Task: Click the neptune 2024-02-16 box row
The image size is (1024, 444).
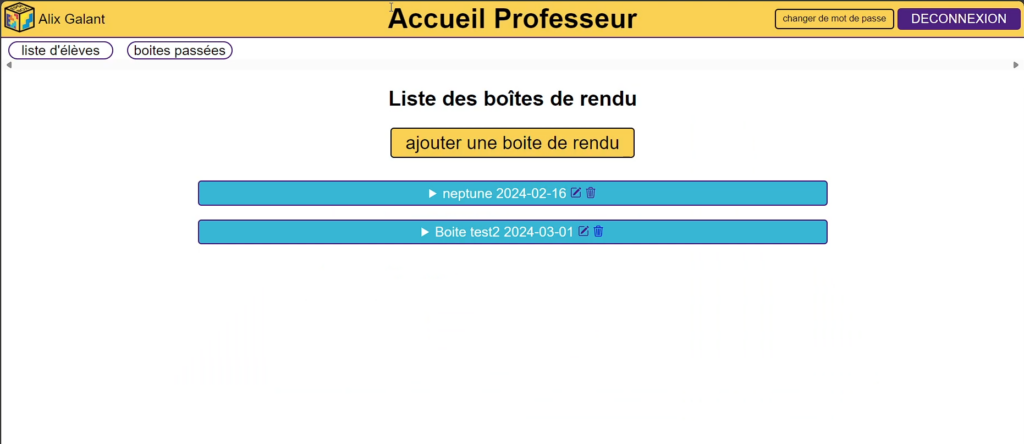Action: coord(513,193)
